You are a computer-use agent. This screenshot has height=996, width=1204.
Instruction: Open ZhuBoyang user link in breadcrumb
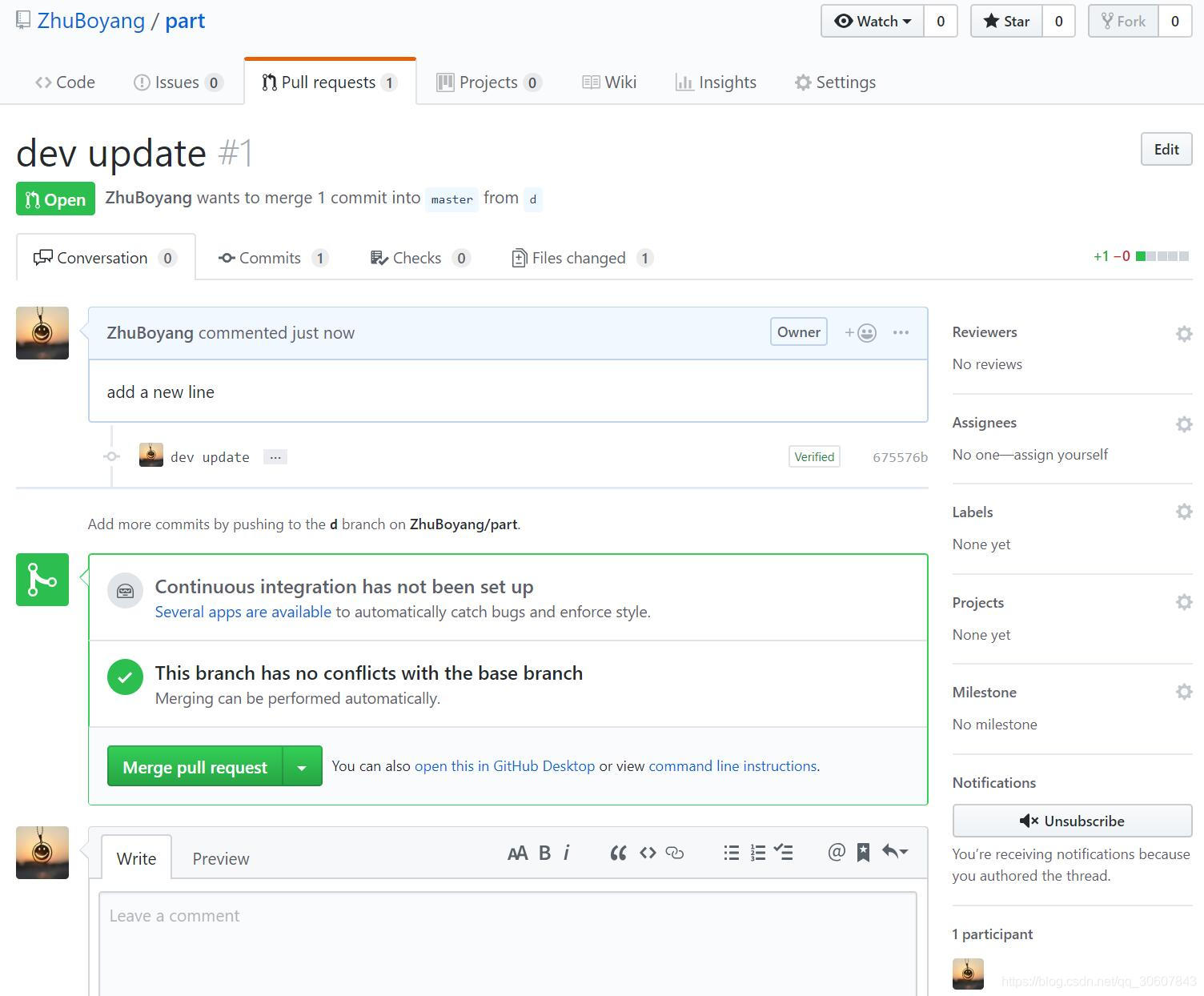91,21
